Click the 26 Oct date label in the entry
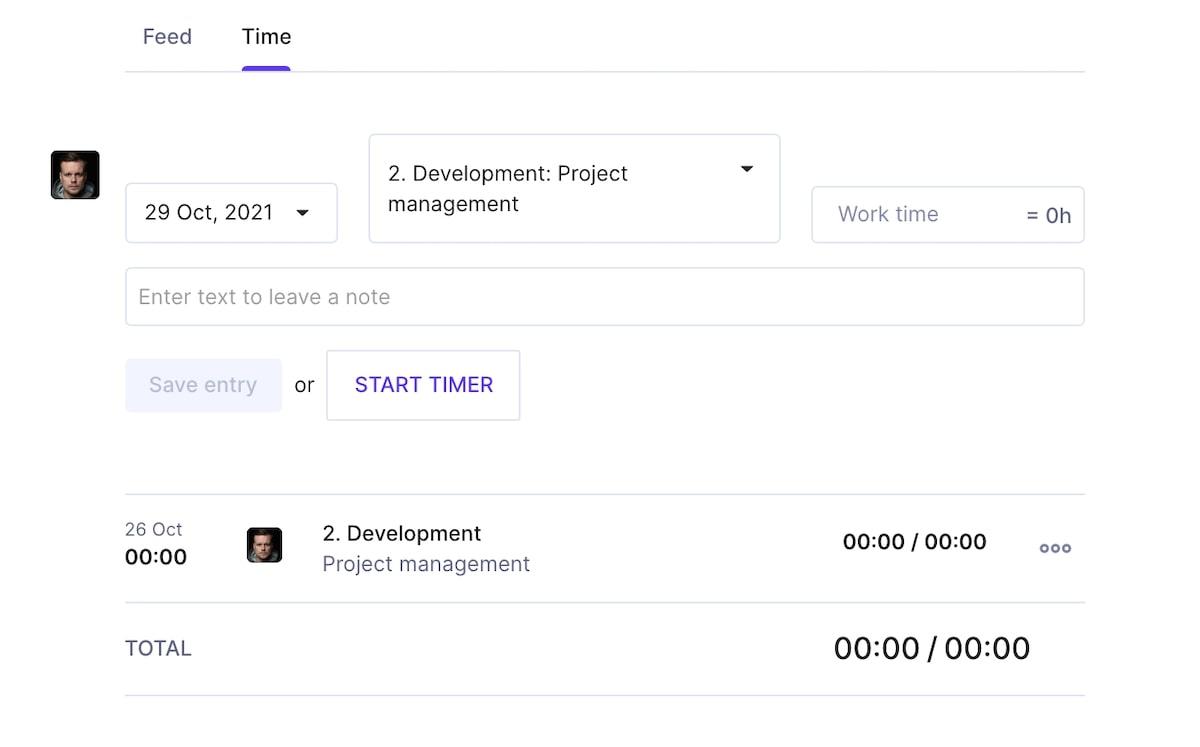Image resolution: width=1200 pixels, height=747 pixels. [154, 530]
